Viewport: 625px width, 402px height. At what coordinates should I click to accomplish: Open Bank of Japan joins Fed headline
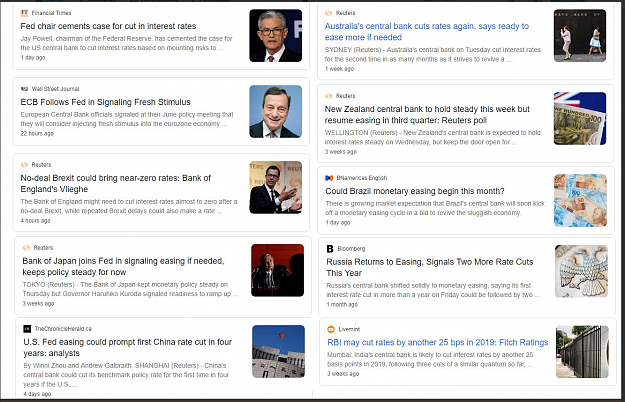[123, 266]
